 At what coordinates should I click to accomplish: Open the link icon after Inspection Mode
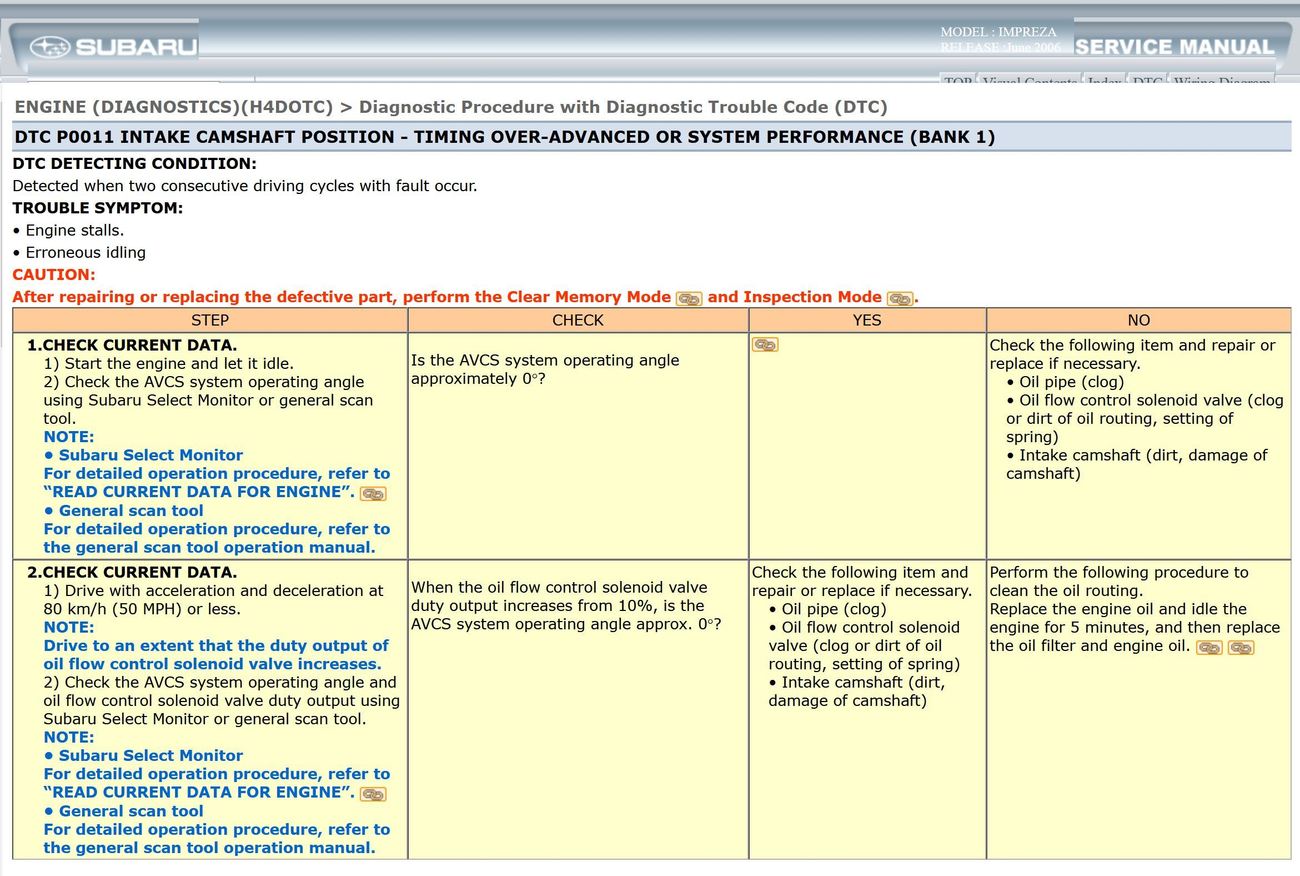(900, 298)
